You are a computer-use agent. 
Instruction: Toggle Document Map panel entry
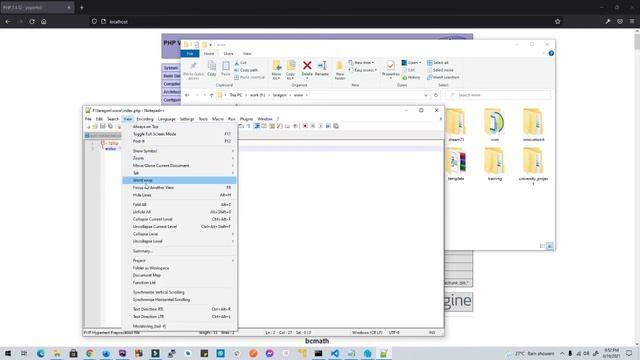[179, 276]
